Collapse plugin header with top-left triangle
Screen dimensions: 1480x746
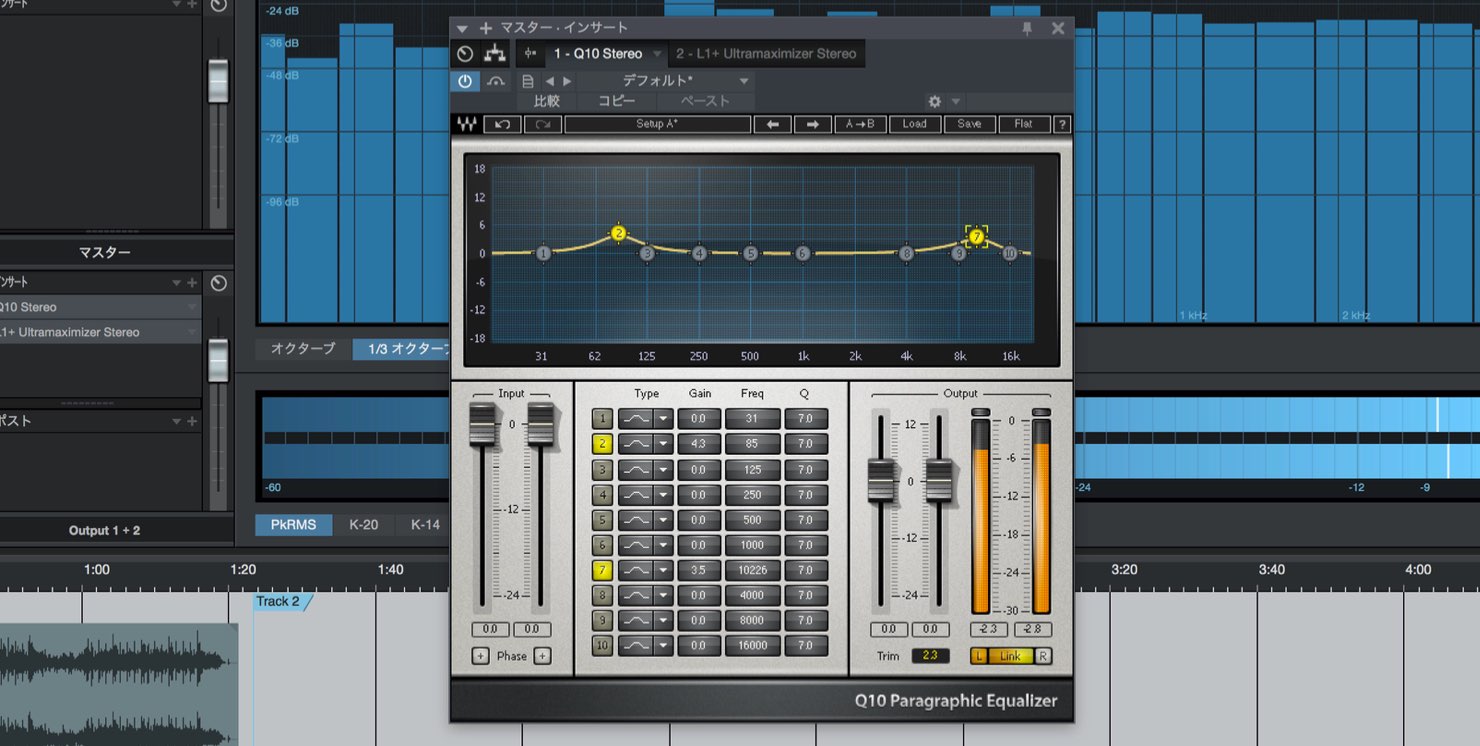coord(462,29)
